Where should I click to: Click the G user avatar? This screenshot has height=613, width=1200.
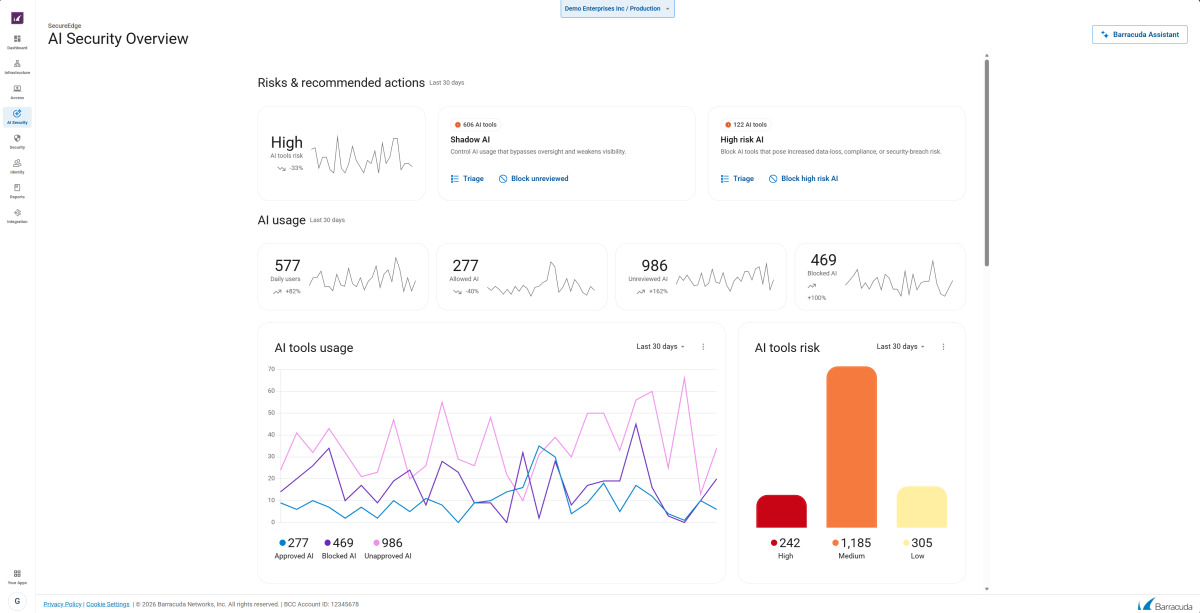point(17,599)
